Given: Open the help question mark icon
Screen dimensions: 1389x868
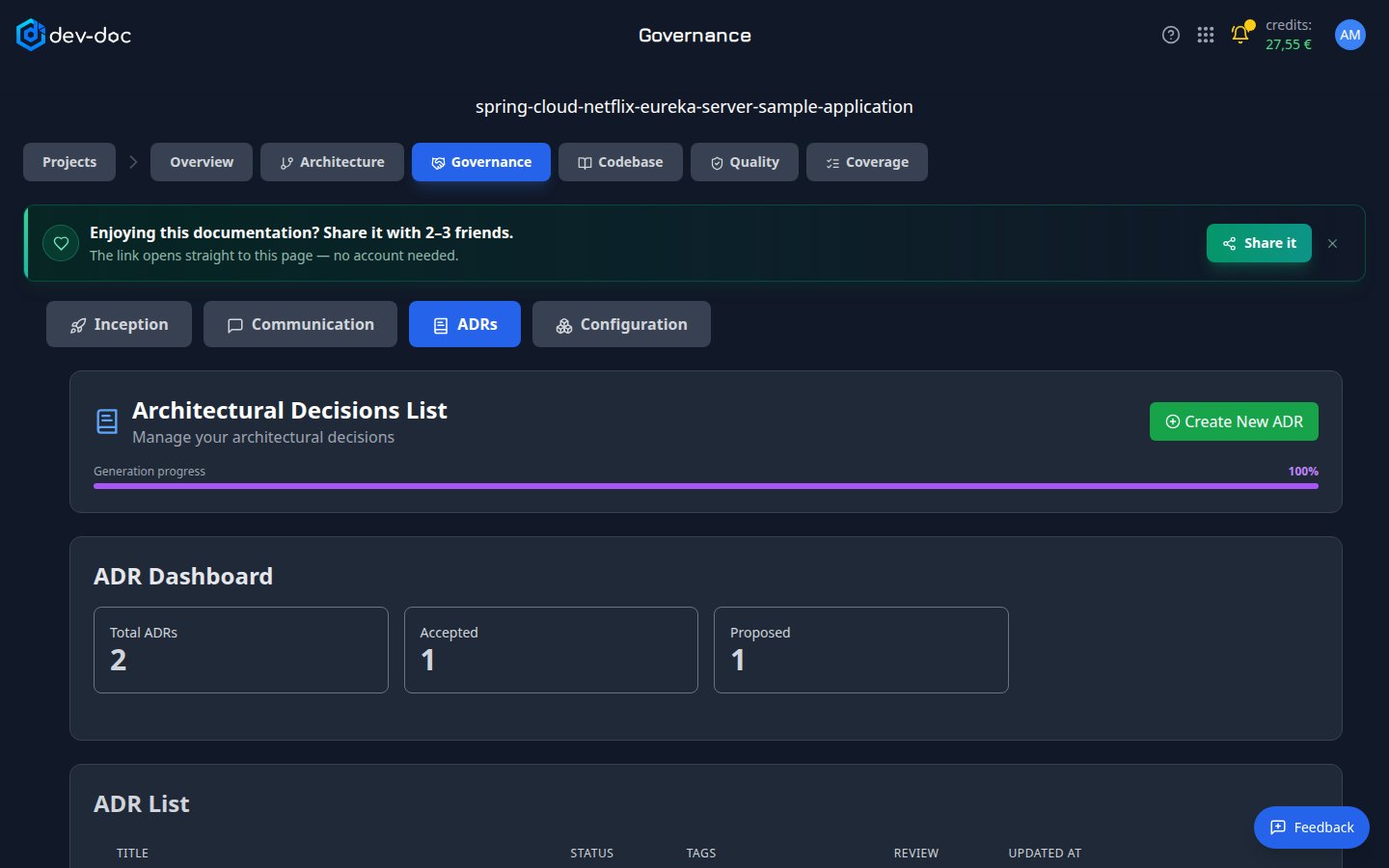Looking at the screenshot, I should pos(1171,35).
